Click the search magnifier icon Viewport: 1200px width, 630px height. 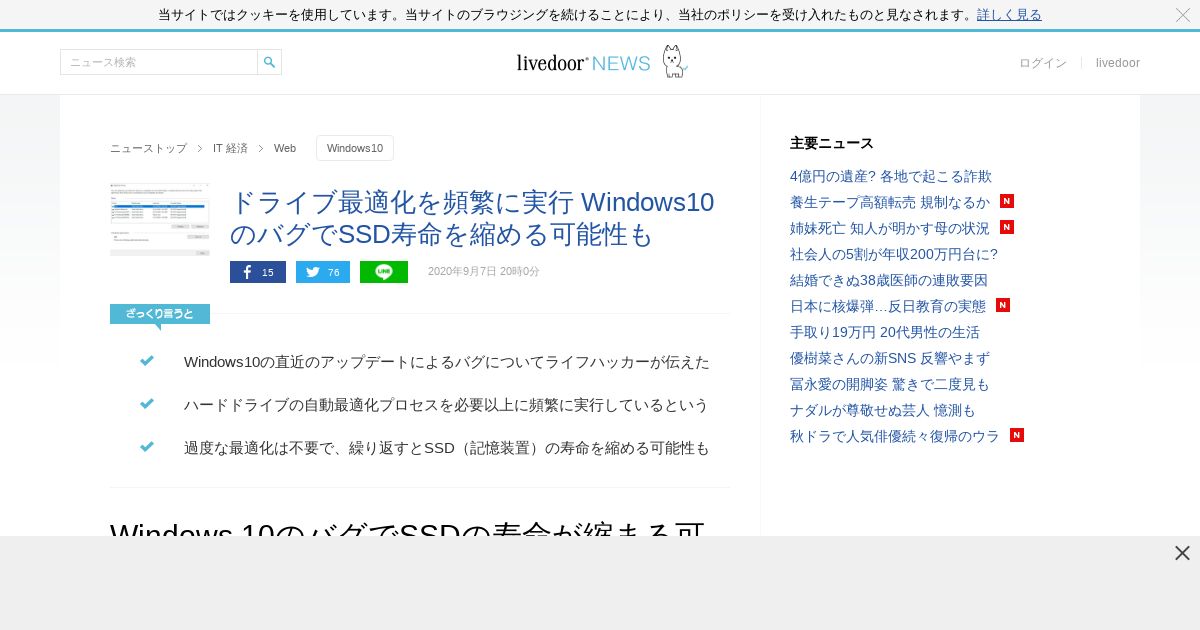[x=269, y=62]
